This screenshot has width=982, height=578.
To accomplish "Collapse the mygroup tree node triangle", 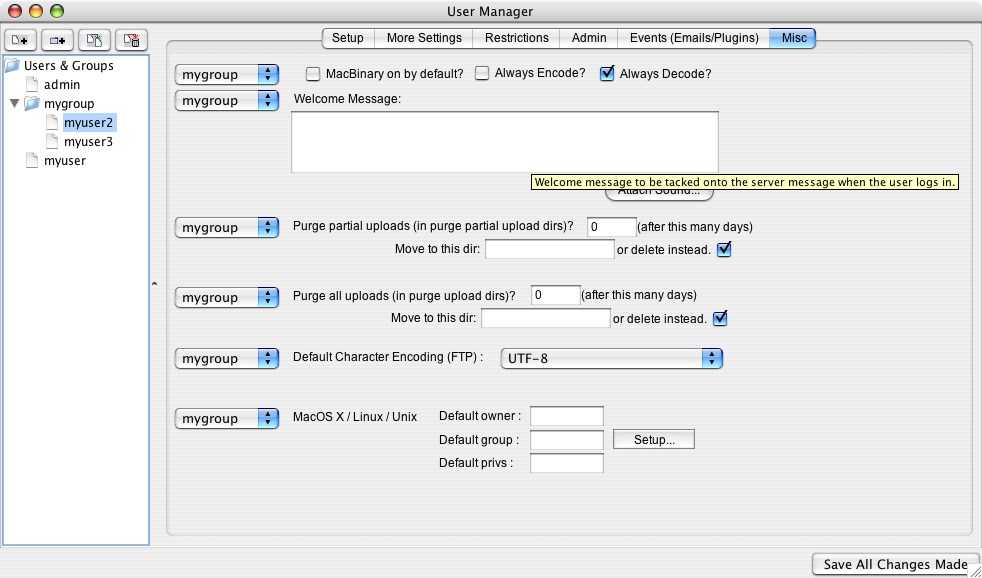I will point(14,103).
